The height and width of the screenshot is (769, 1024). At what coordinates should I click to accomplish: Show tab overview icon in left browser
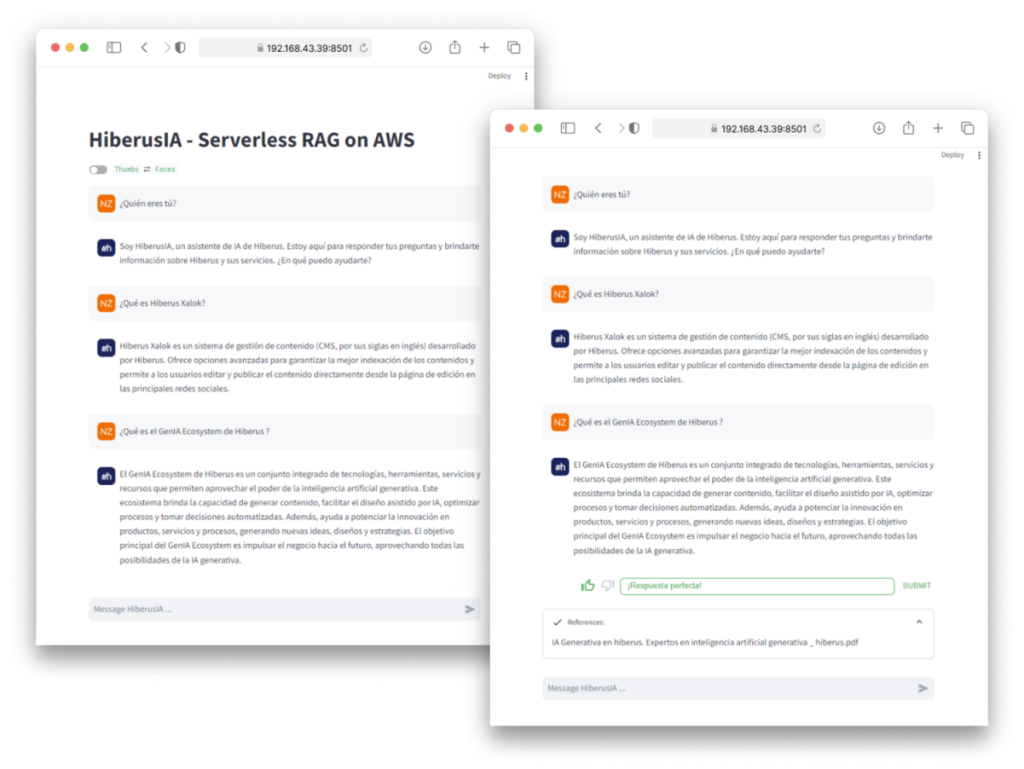tap(514, 47)
